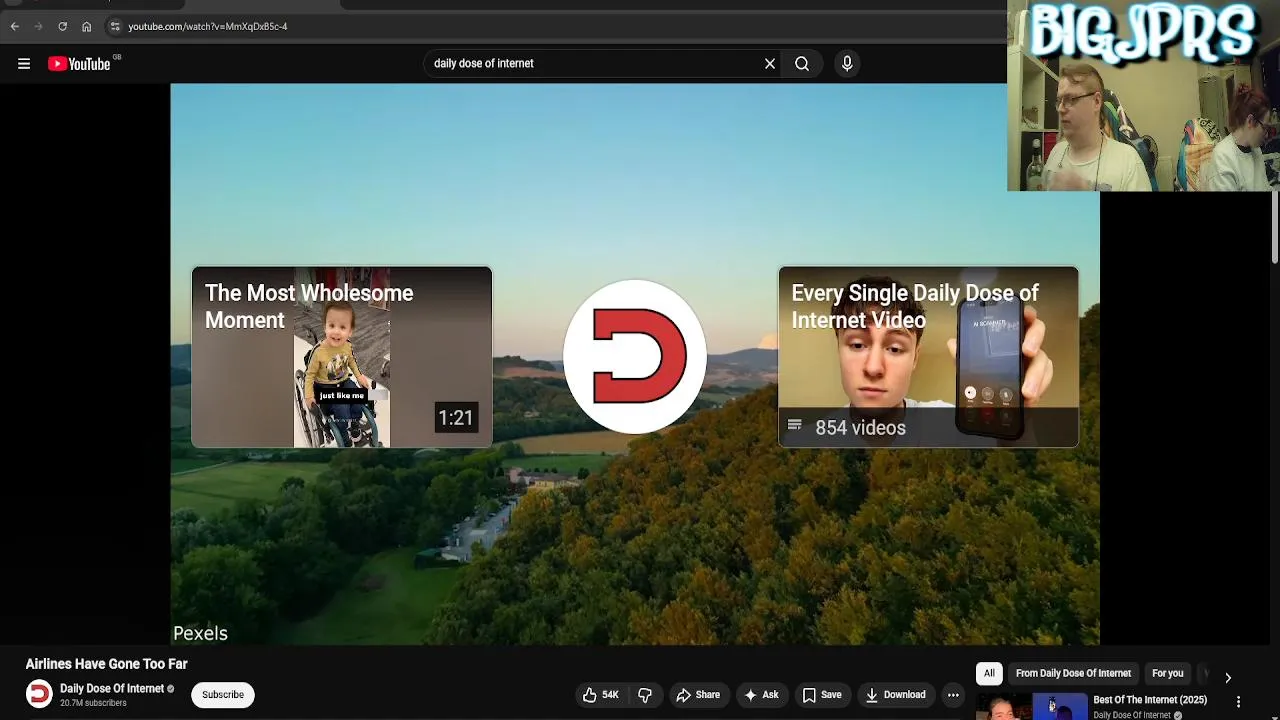Screen dimensions: 1280x720
Task: Run search with the magnifier icon
Action: tap(802, 64)
